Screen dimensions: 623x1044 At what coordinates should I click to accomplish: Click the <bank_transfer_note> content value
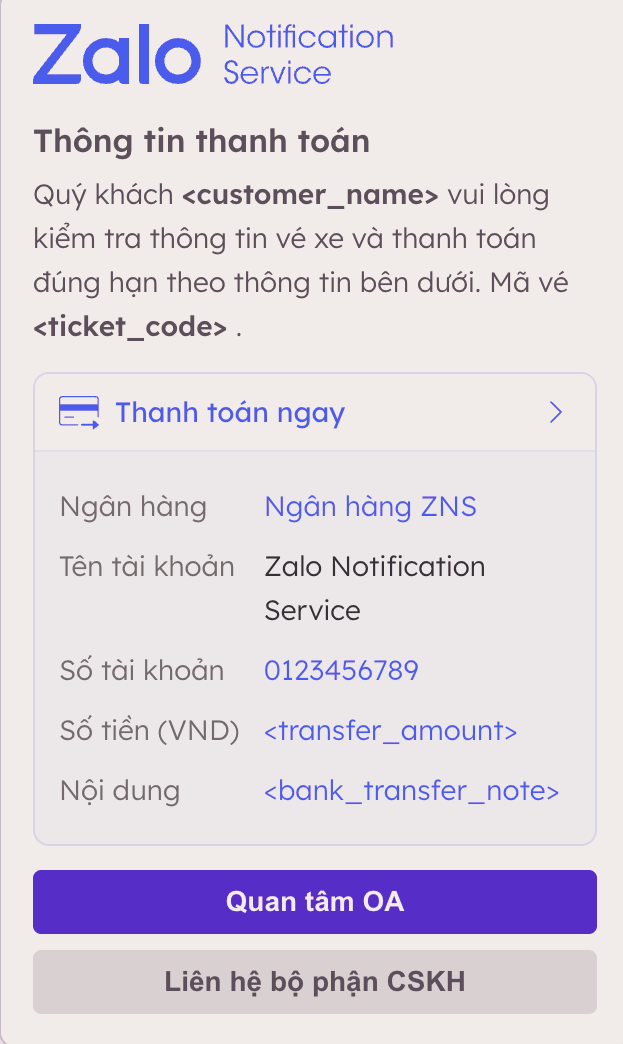411,791
